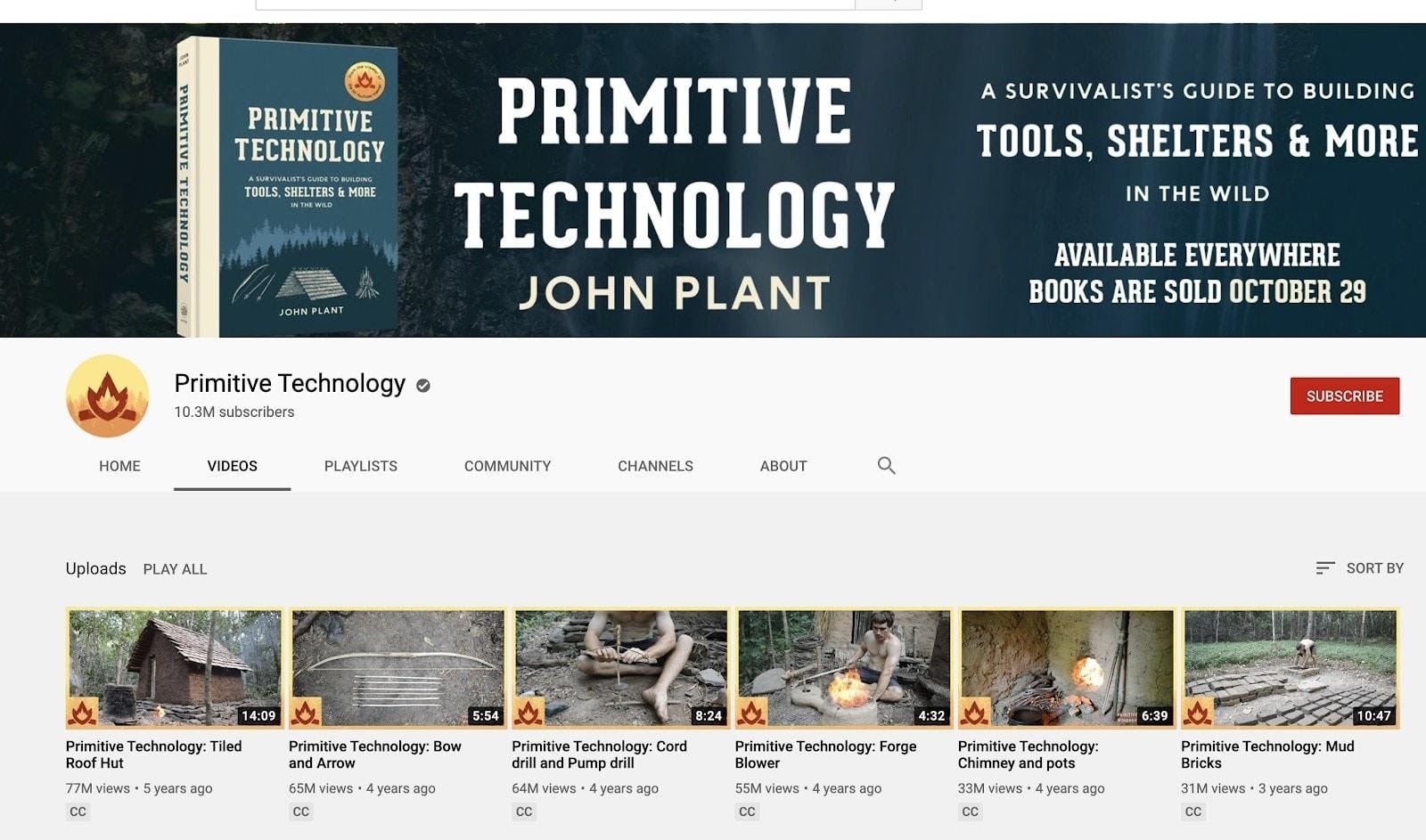Open Mud Bricks video thumbnail
This screenshot has width=1426, height=840.
(x=1291, y=668)
